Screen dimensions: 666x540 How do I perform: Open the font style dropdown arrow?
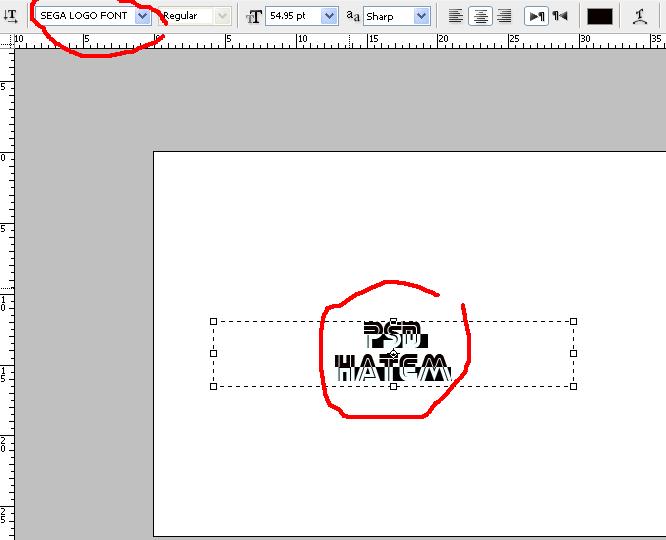[x=223, y=16]
